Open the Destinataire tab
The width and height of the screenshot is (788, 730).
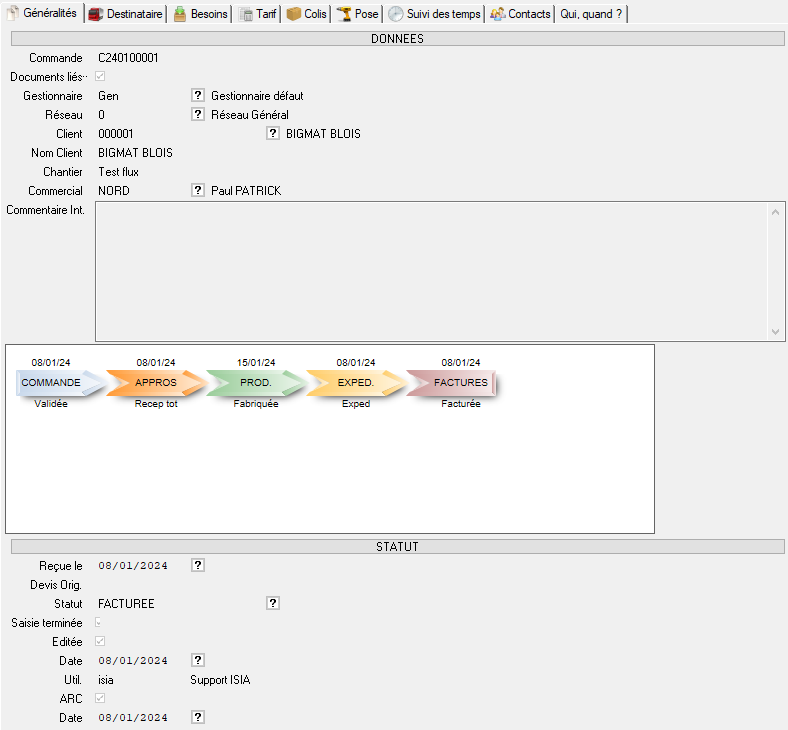coord(125,14)
